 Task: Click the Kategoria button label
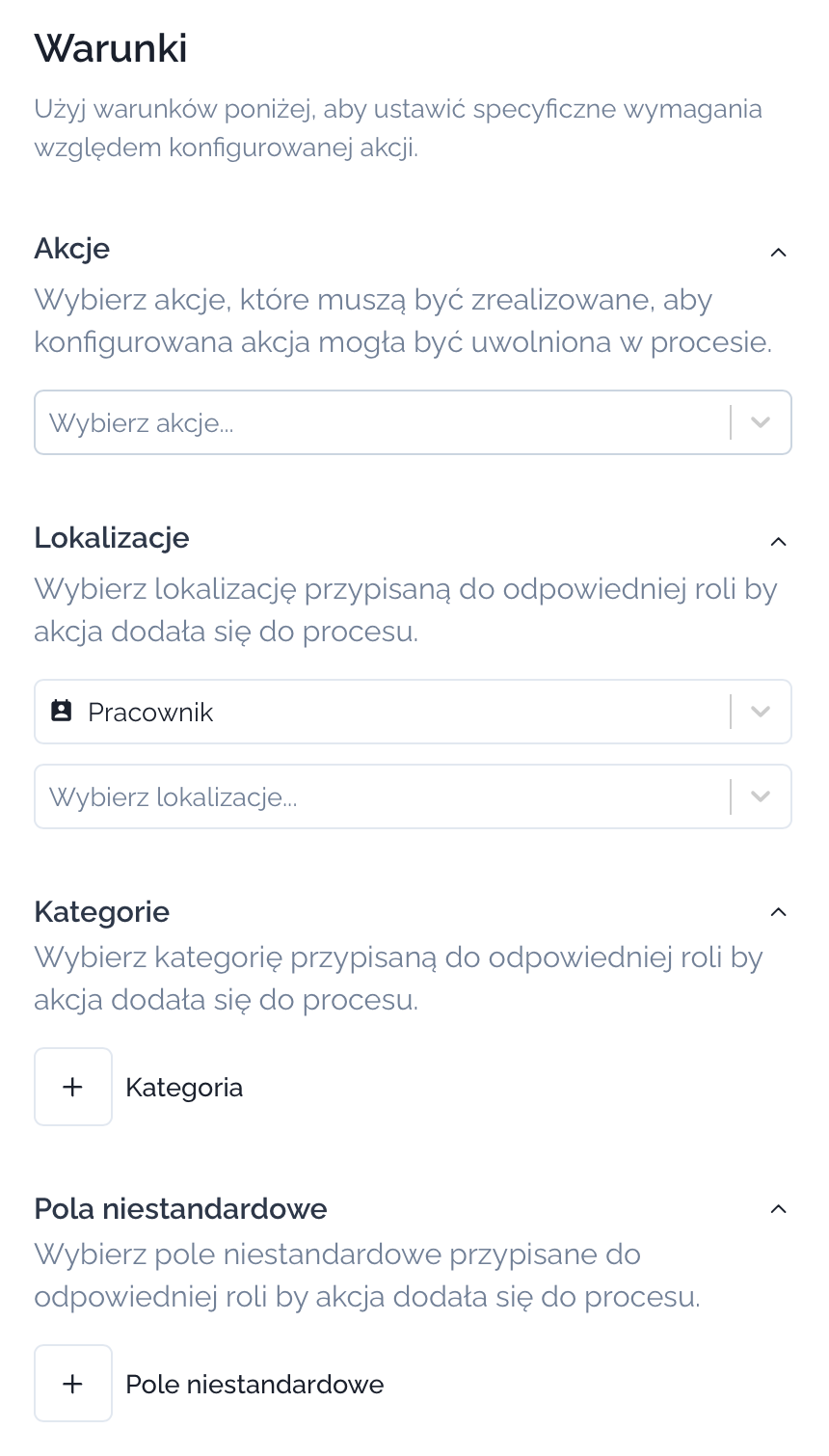pyautogui.click(x=184, y=1088)
